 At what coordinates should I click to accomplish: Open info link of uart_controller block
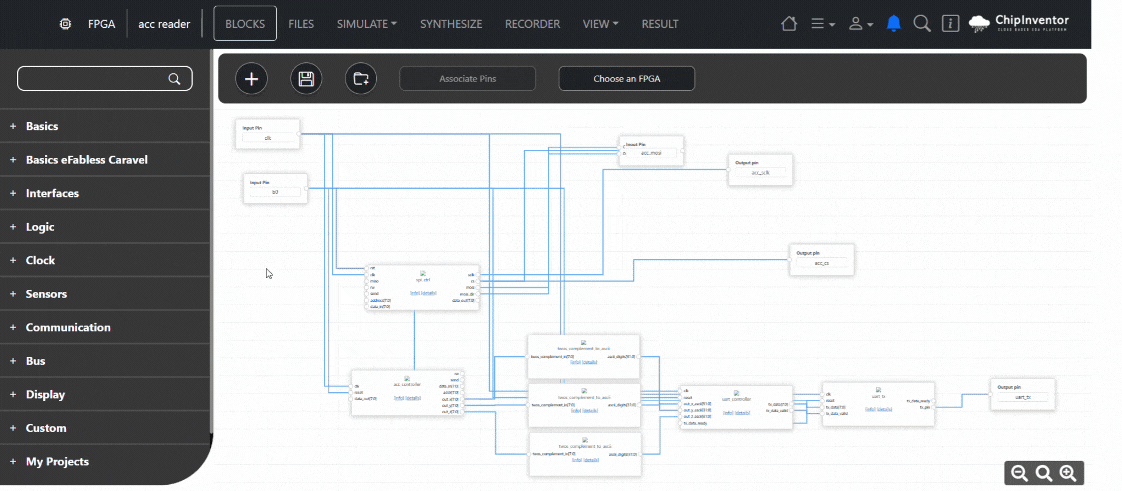(728, 412)
